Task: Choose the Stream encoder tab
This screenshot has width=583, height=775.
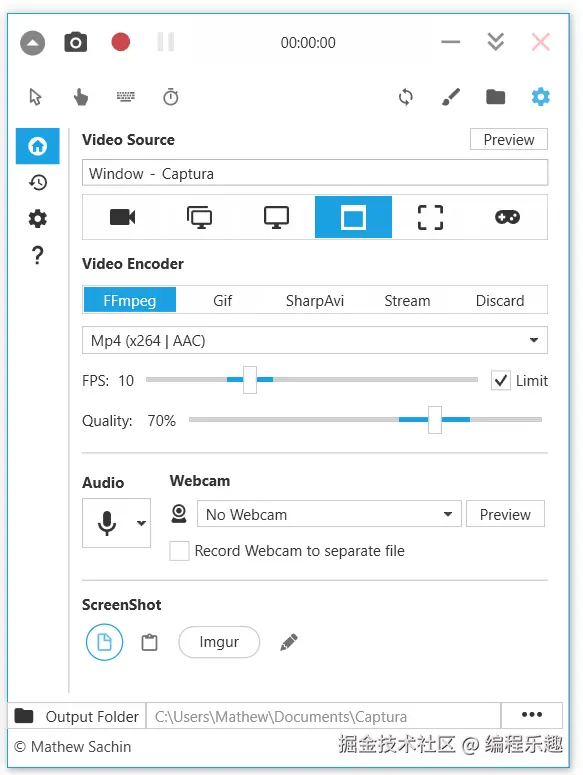Action: coord(407,300)
